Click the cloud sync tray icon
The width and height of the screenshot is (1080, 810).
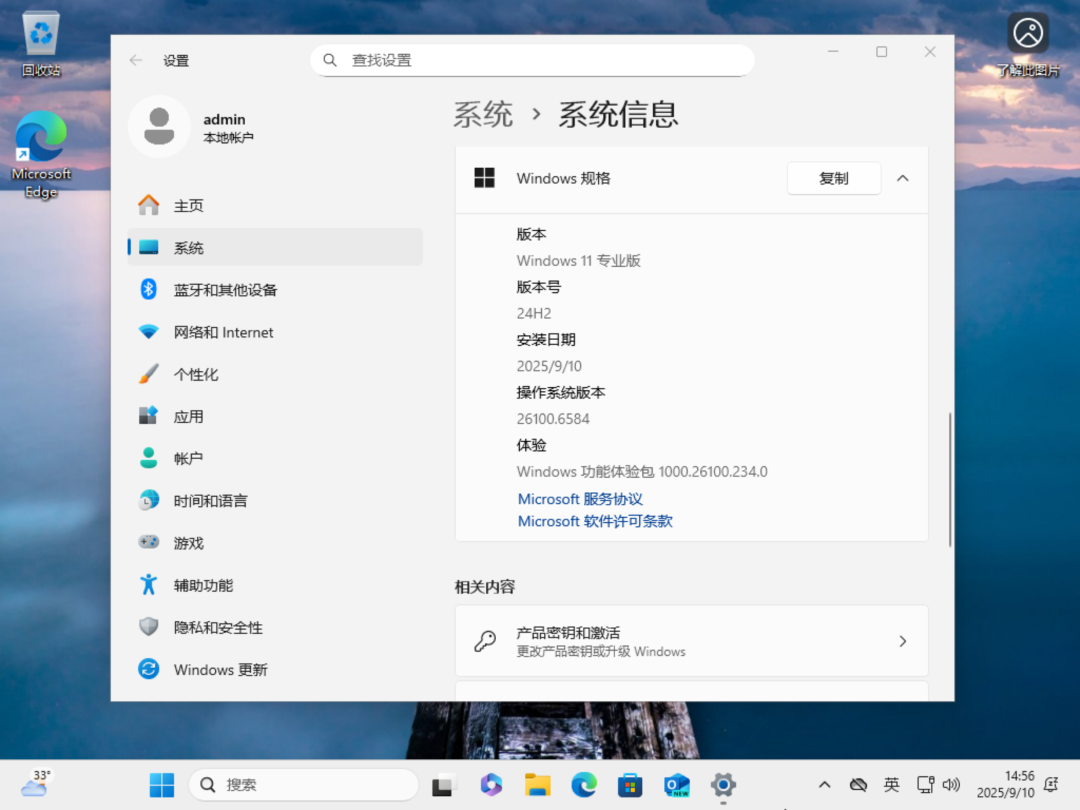coord(858,785)
